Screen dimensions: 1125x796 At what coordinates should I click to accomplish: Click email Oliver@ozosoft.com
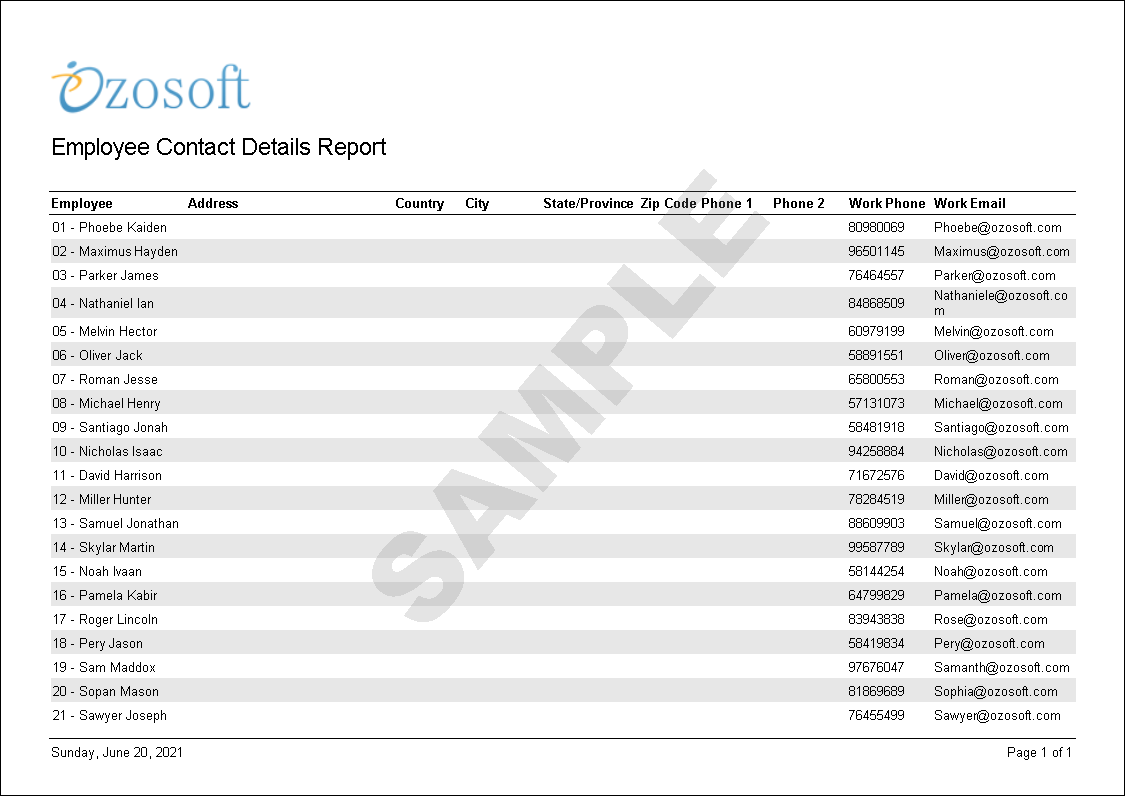(x=992, y=355)
